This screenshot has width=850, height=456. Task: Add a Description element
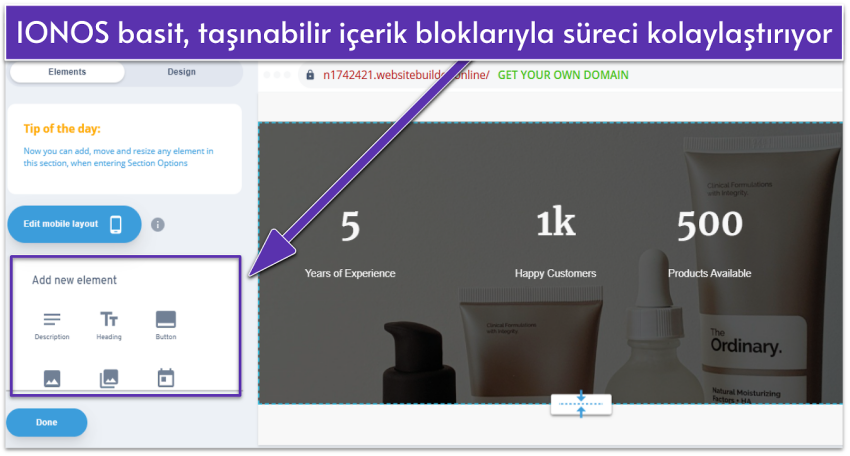(x=52, y=326)
